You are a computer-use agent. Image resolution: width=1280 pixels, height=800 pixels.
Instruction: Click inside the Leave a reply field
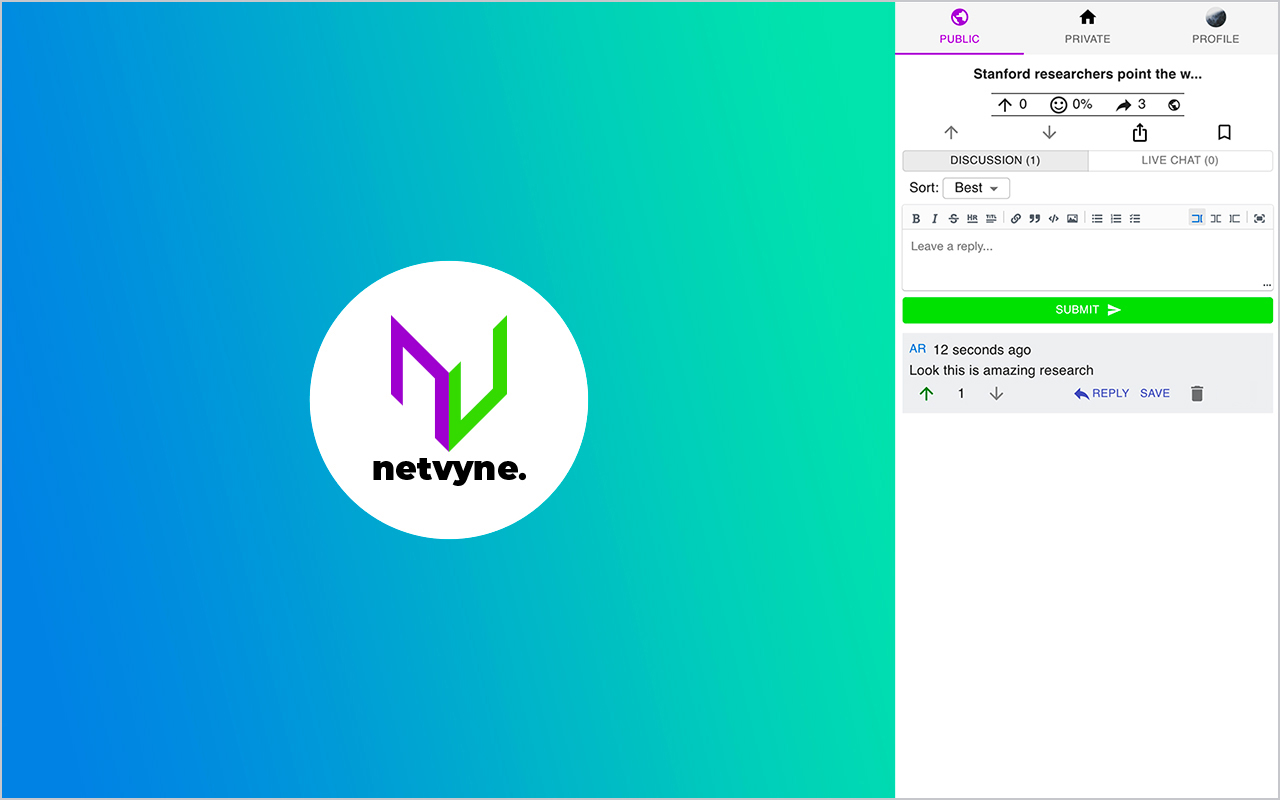point(1087,255)
